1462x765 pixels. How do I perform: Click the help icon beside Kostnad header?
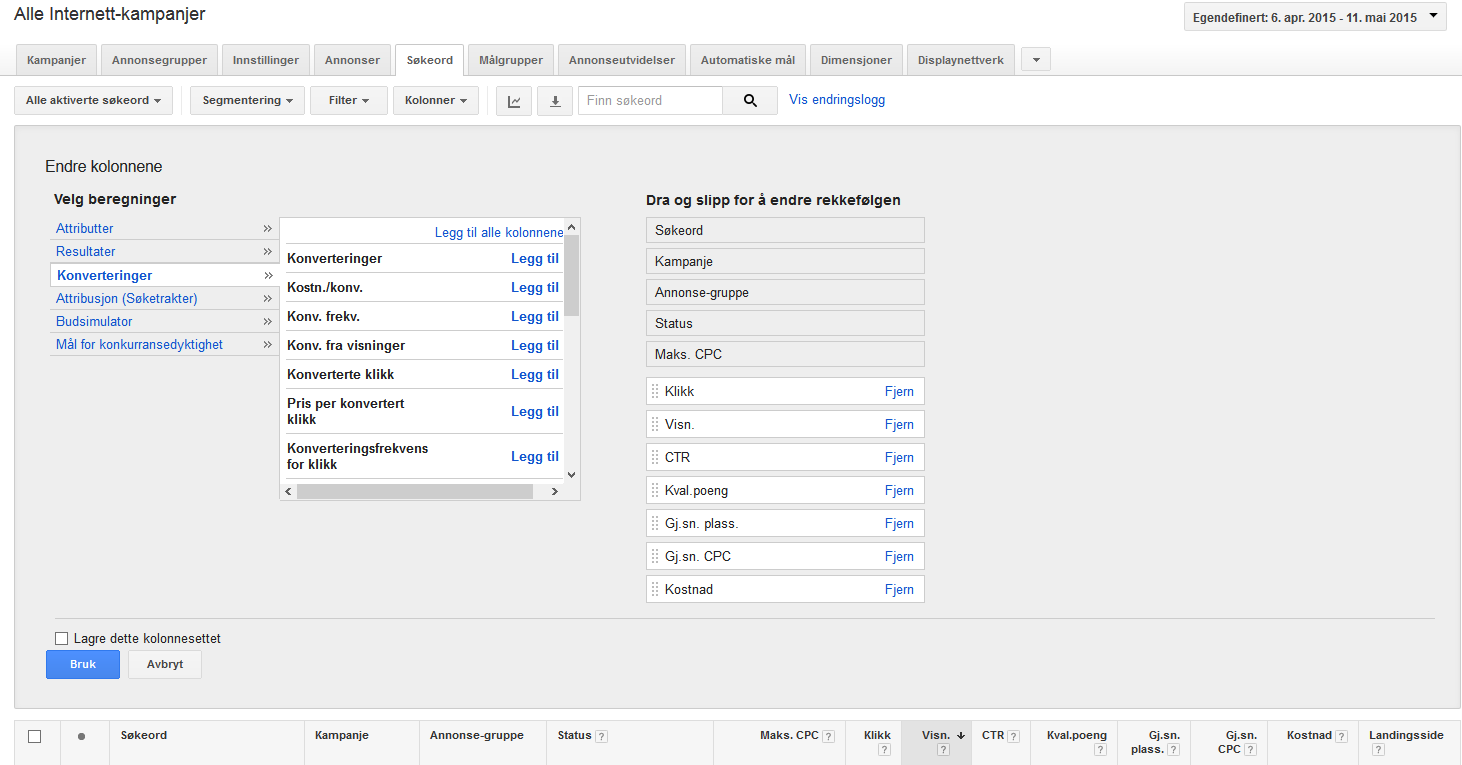(1341, 736)
